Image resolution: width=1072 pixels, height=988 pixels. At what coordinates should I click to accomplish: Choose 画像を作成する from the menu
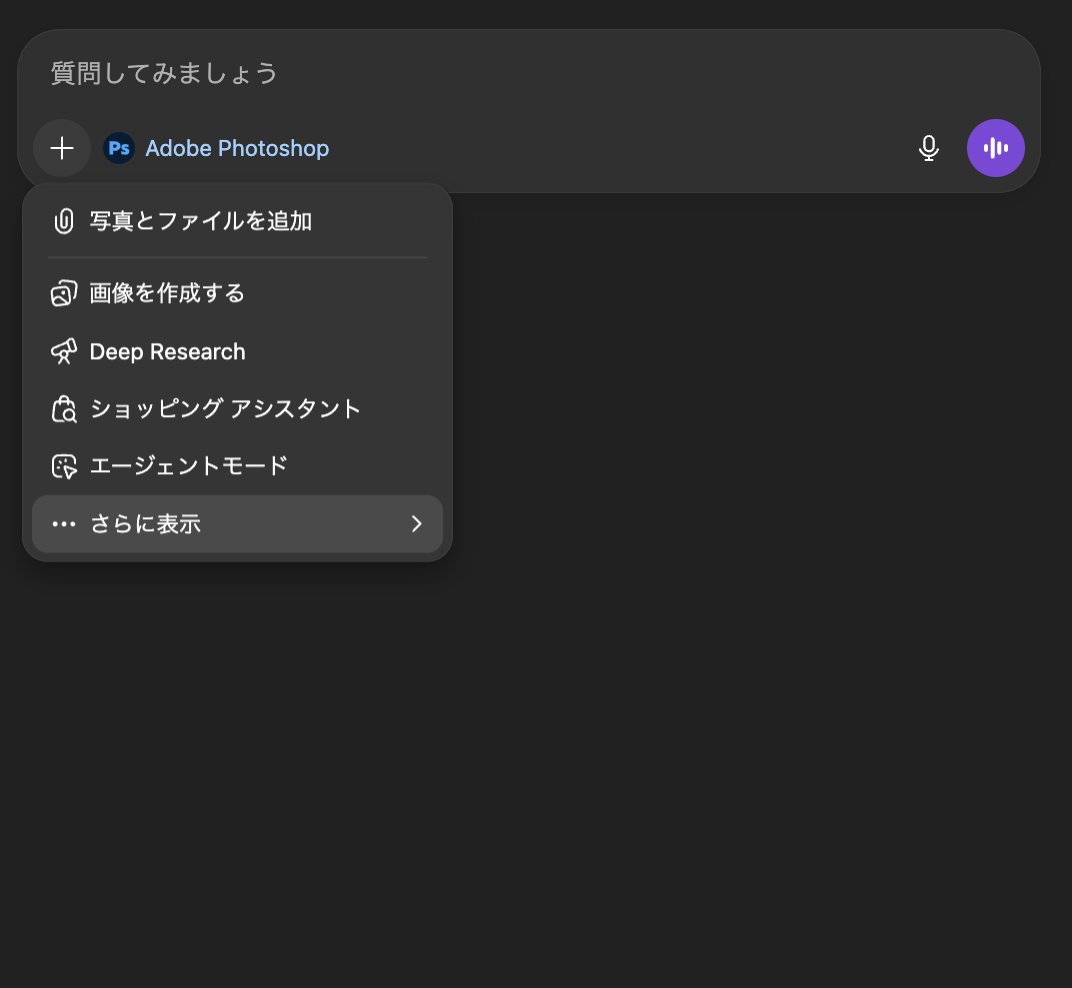(x=237, y=293)
